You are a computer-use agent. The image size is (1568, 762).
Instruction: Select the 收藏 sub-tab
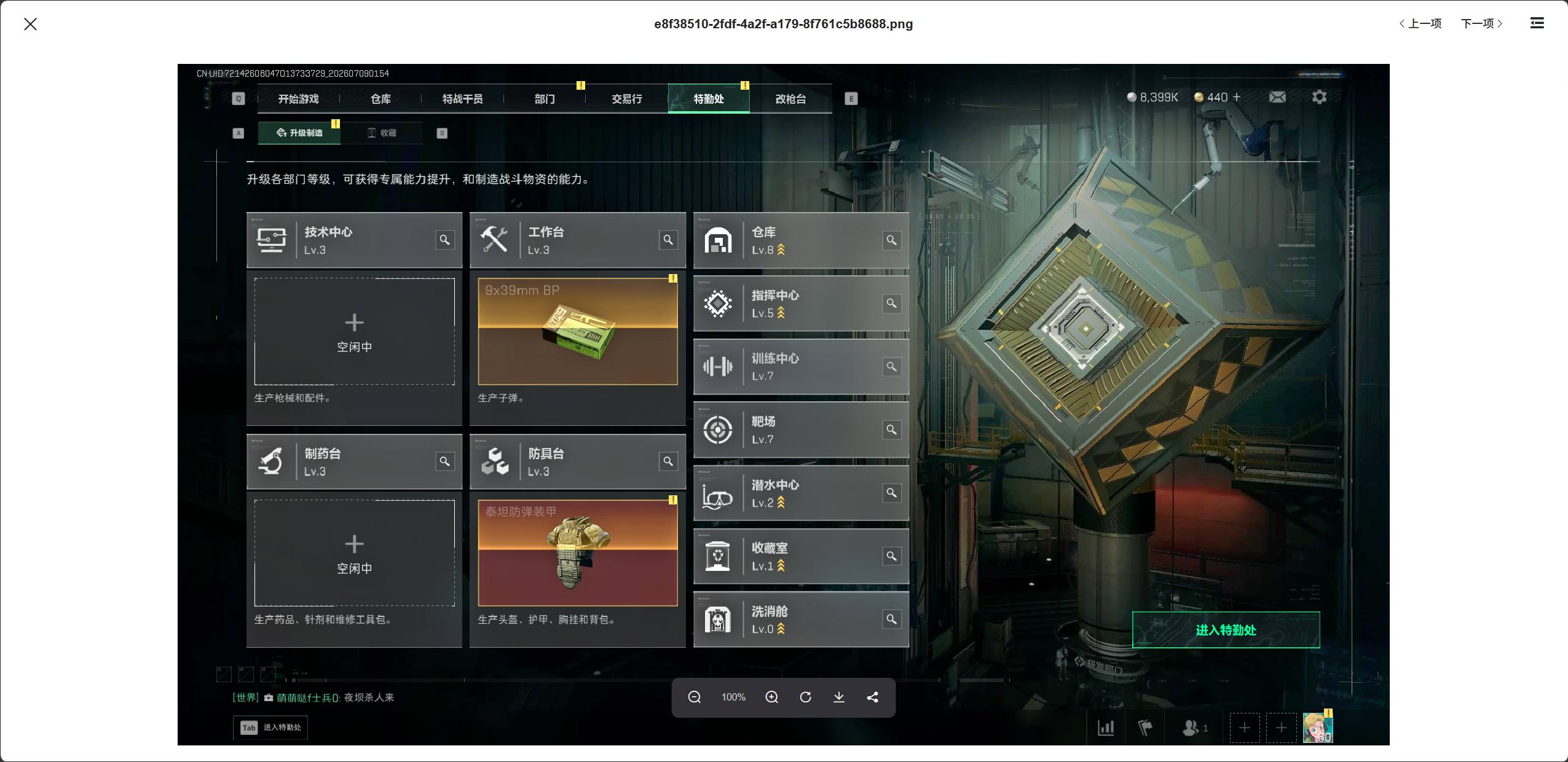tap(382, 133)
